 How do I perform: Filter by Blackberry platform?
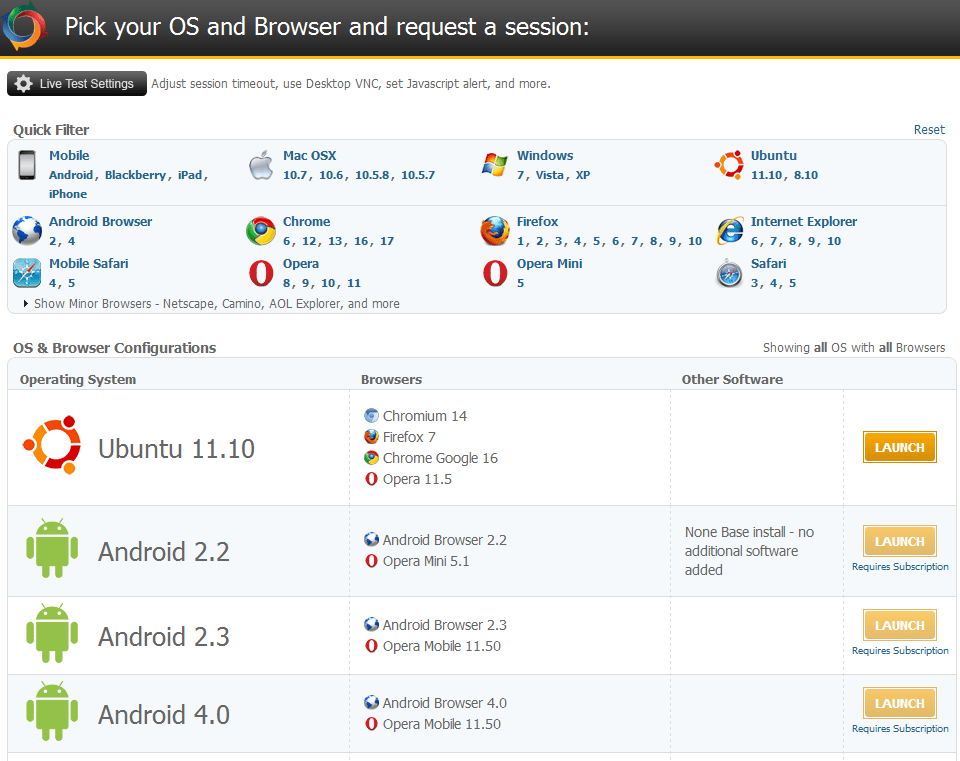[x=135, y=175]
